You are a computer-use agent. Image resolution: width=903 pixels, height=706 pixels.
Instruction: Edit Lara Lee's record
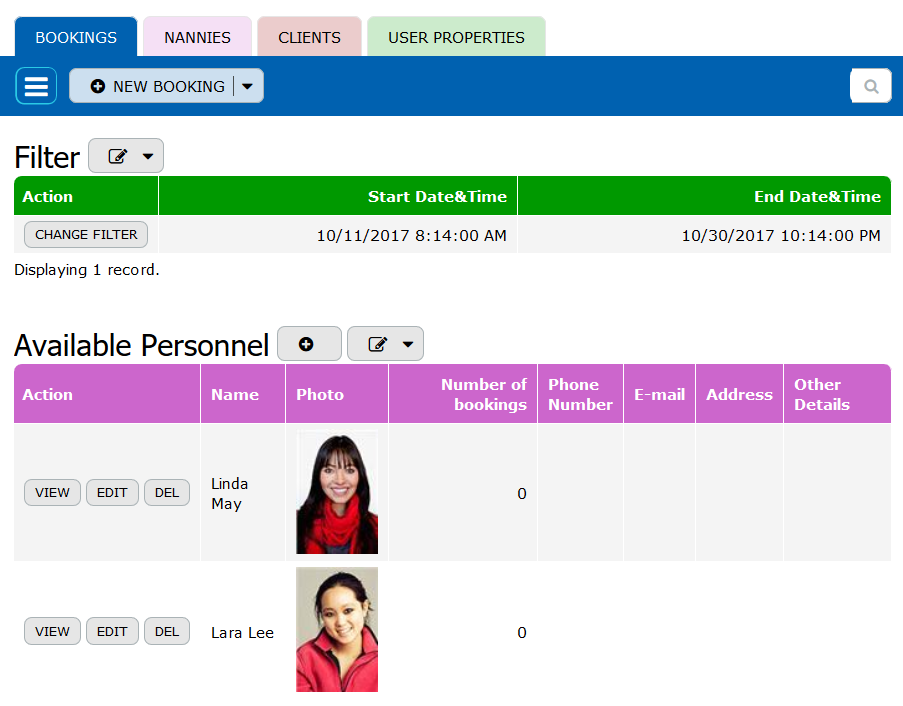tap(112, 631)
